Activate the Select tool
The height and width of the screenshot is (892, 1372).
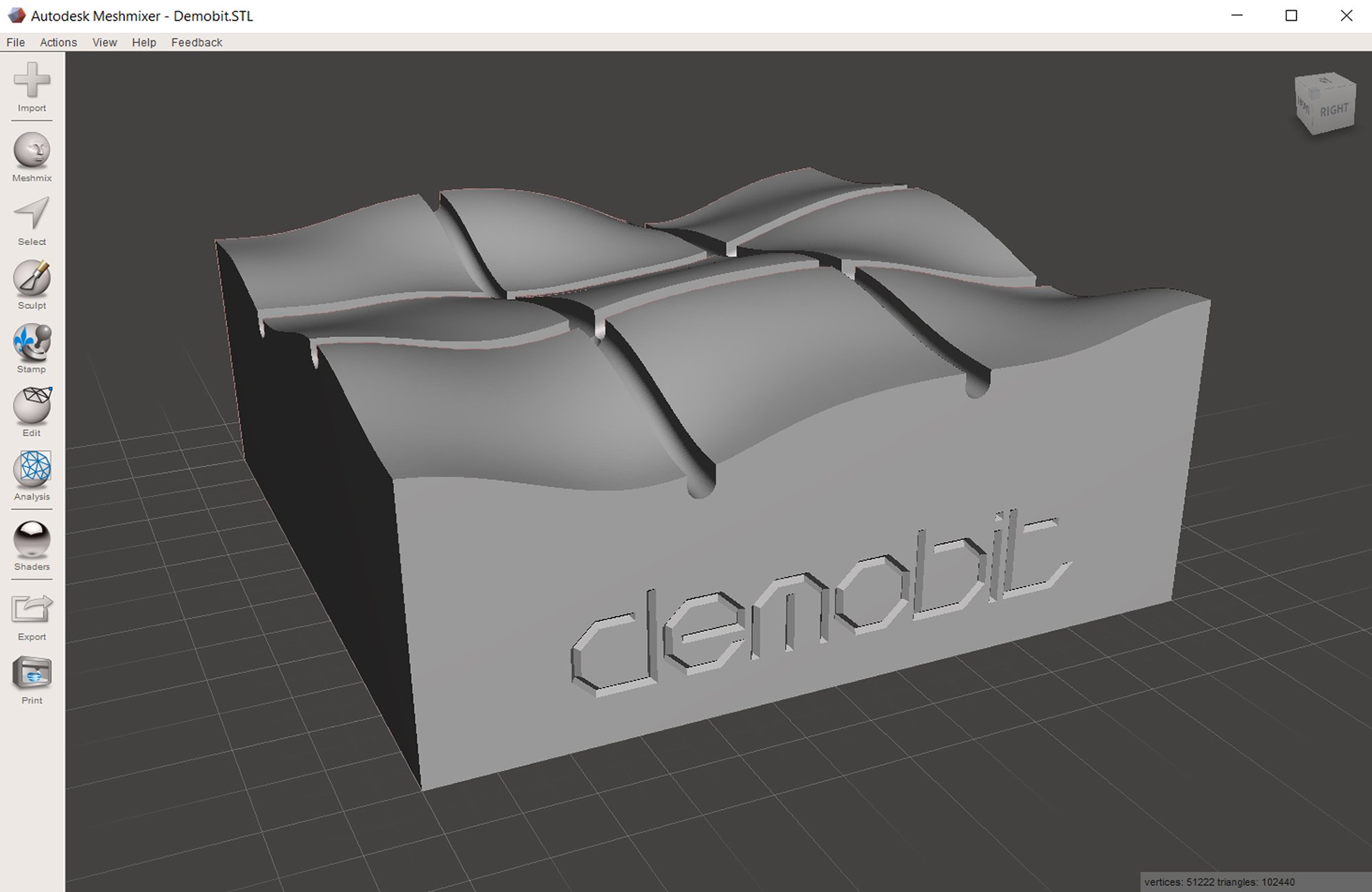click(32, 222)
